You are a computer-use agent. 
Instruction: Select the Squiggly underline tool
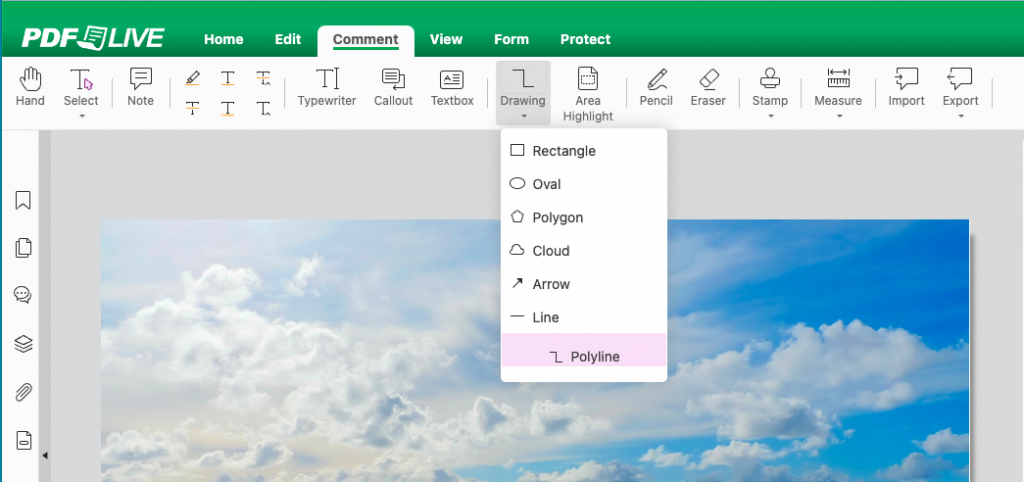pos(227,108)
